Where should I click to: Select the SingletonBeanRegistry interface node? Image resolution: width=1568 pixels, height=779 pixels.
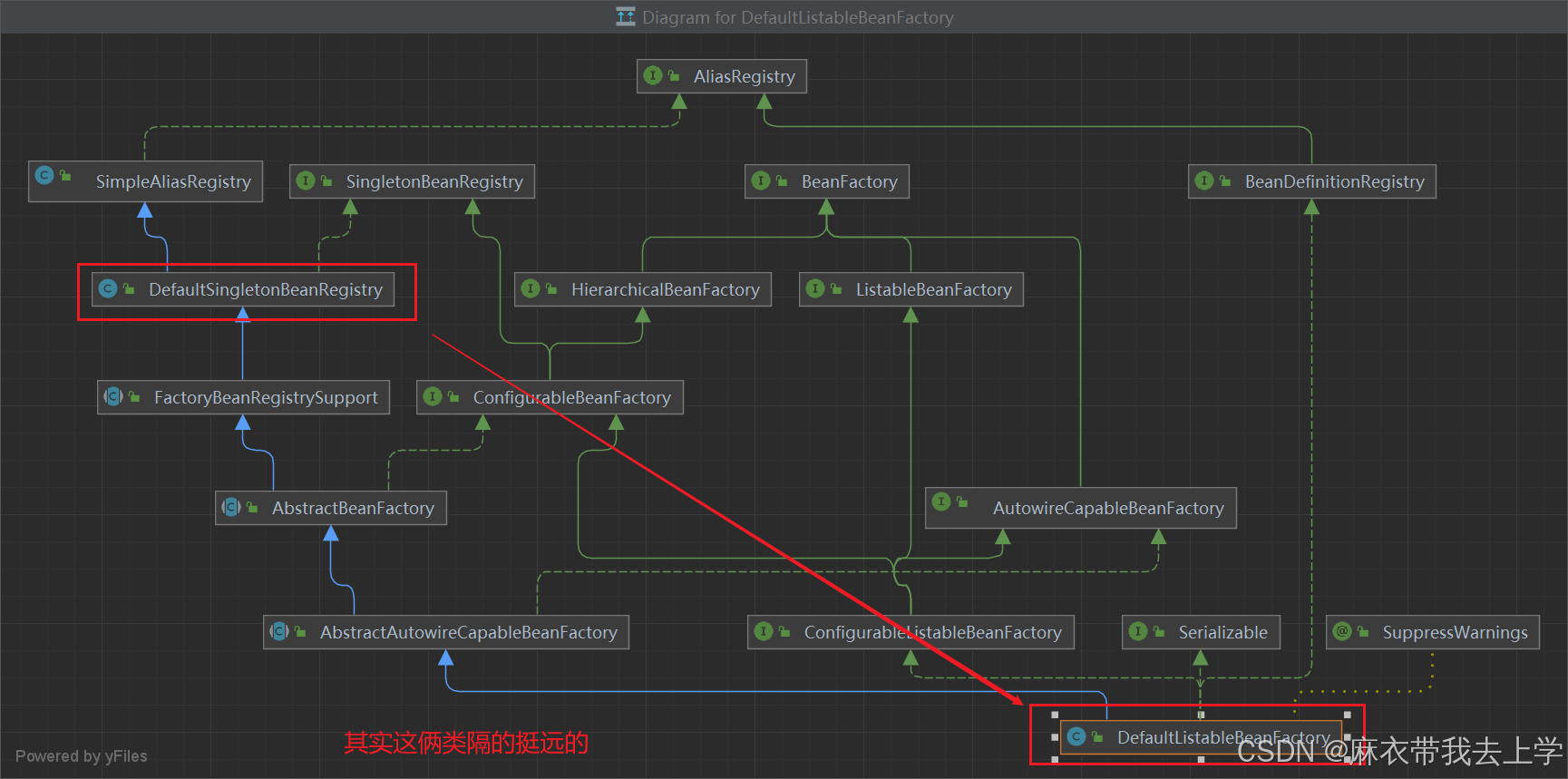pos(413,181)
